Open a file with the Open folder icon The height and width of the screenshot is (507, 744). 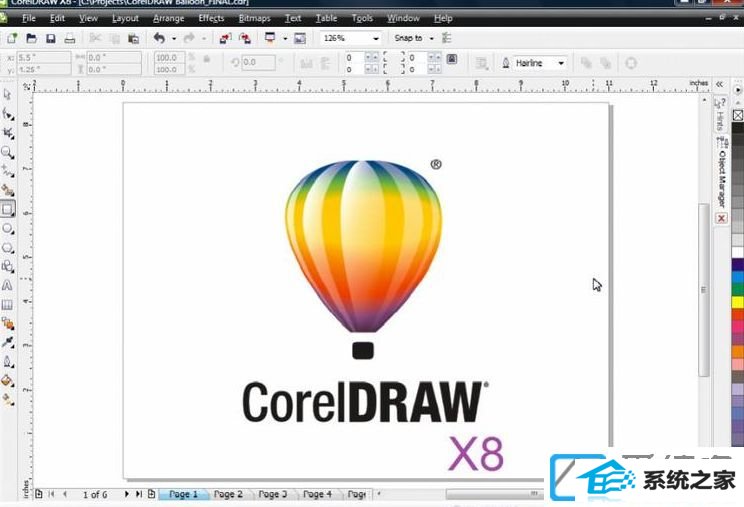31,38
